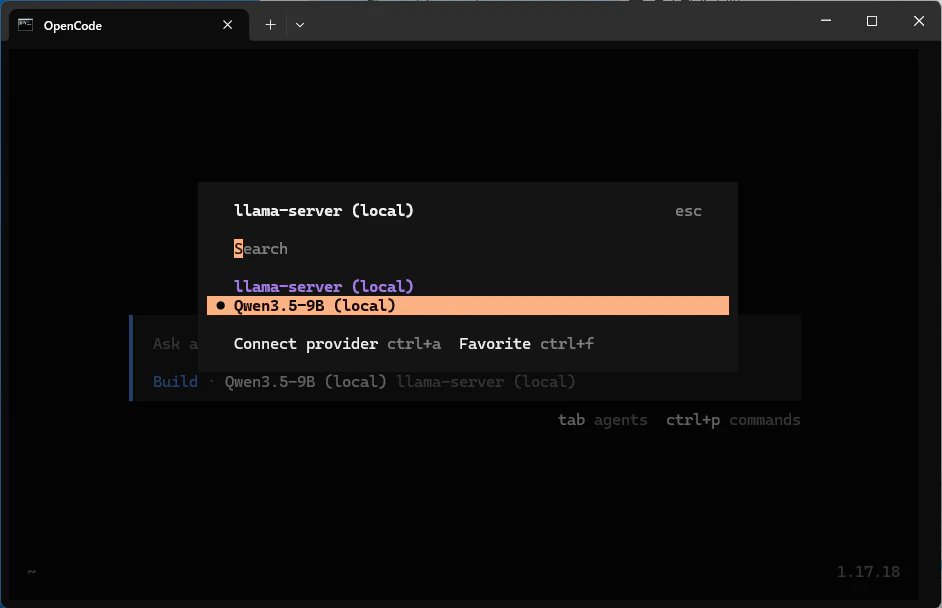Click ctrl+p commands hint
This screenshot has width=942, height=608.
(x=733, y=419)
